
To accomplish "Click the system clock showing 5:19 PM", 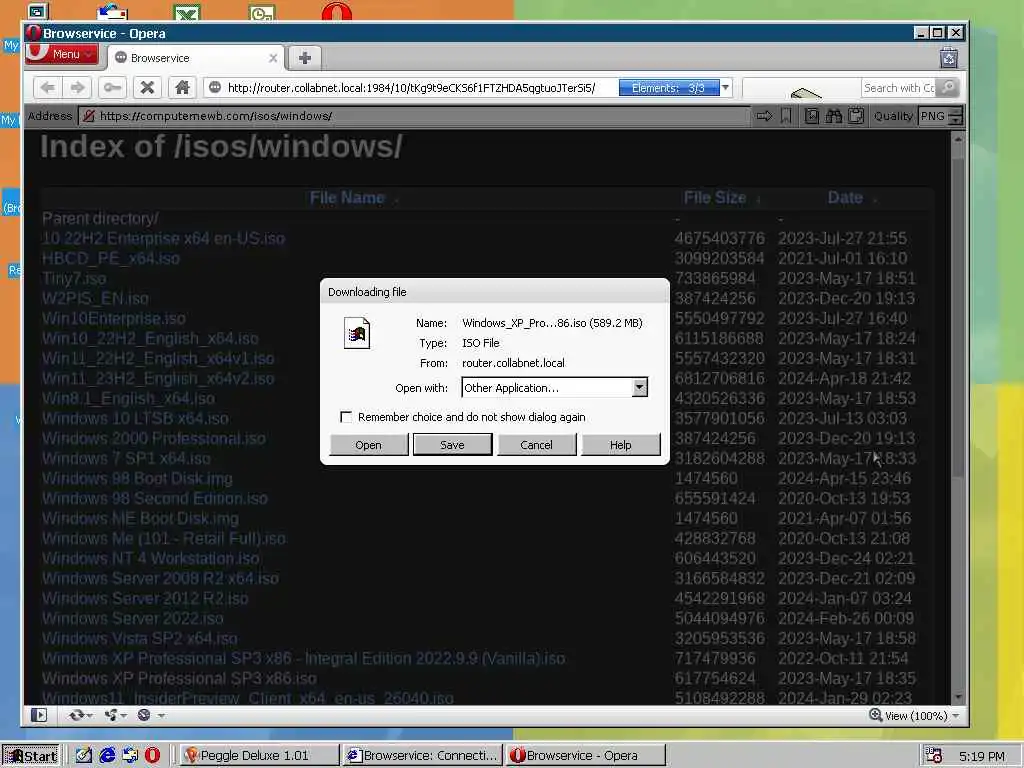I will [982, 756].
